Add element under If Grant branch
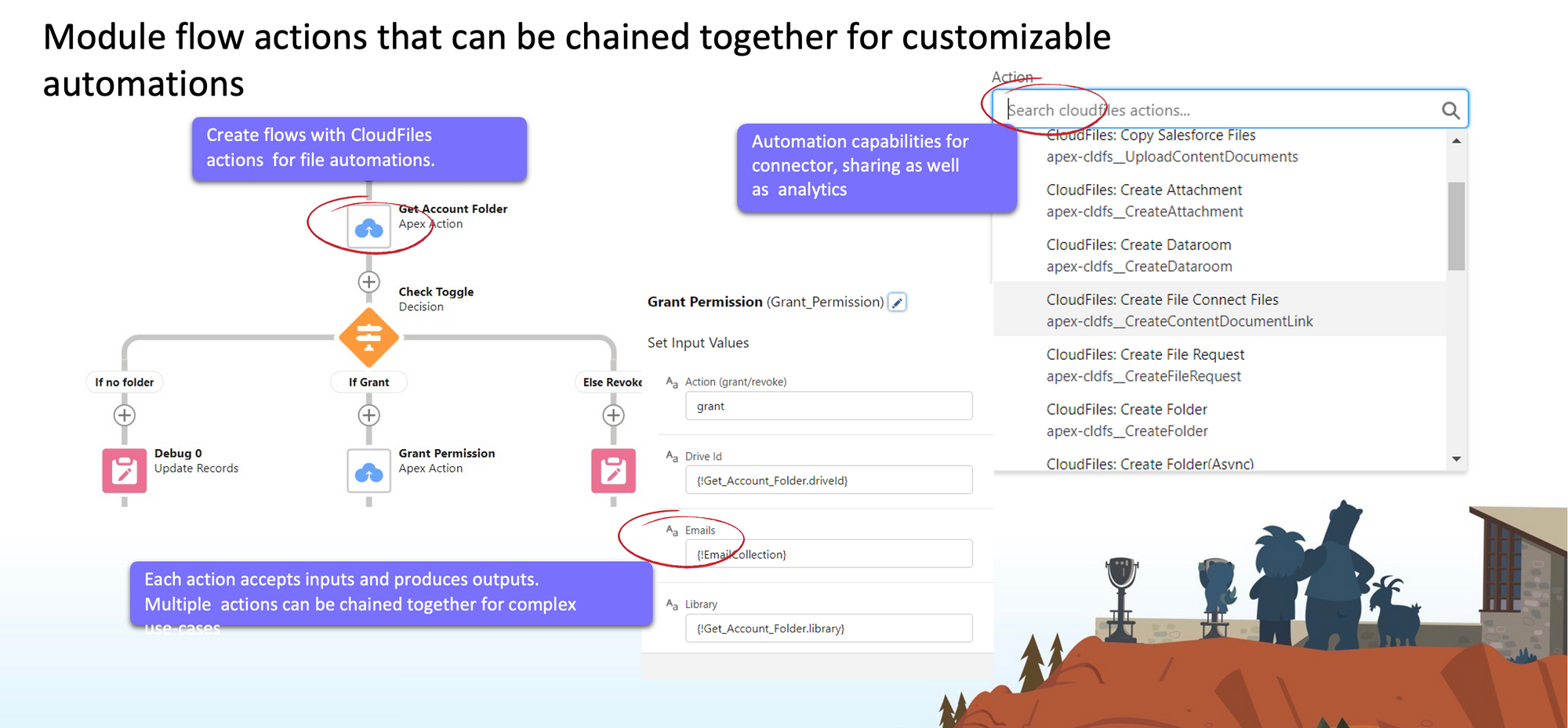The height and width of the screenshot is (728, 1568). tap(368, 415)
